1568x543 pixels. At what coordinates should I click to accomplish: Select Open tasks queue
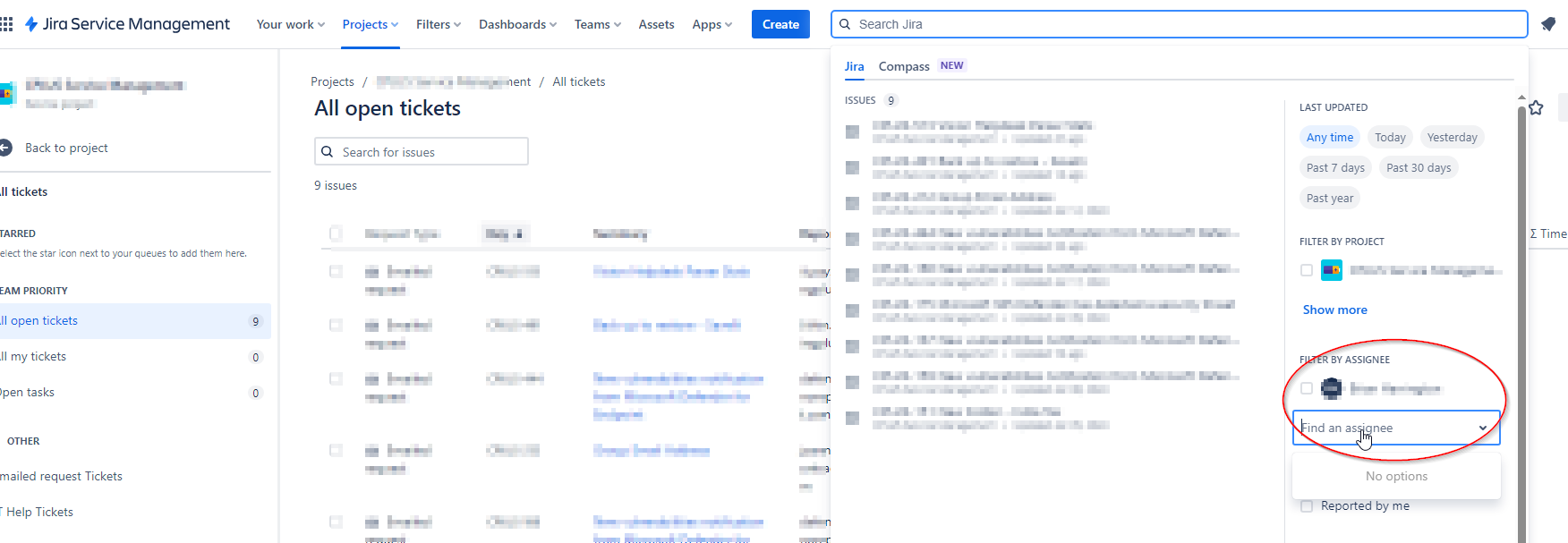134,393
